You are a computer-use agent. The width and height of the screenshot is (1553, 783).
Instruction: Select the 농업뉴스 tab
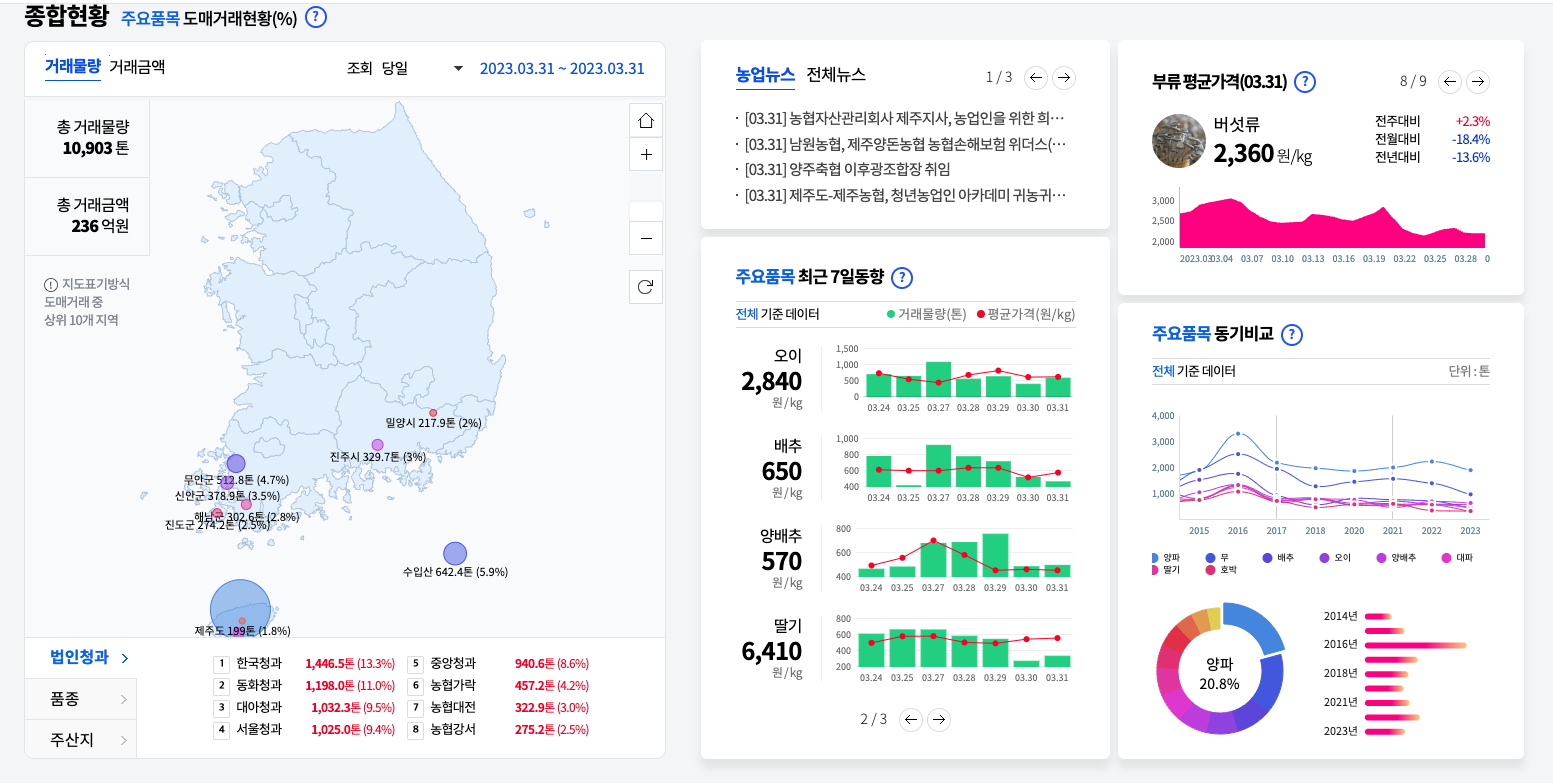[x=765, y=74]
